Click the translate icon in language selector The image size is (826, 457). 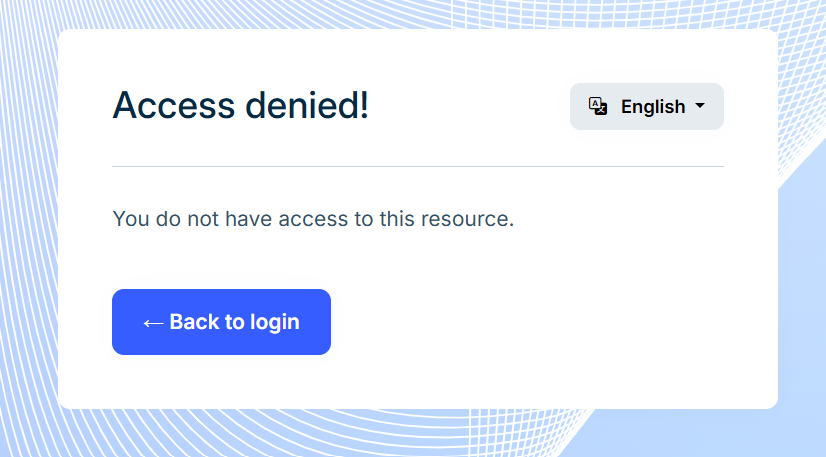pyautogui.click(x=598, y=106)
